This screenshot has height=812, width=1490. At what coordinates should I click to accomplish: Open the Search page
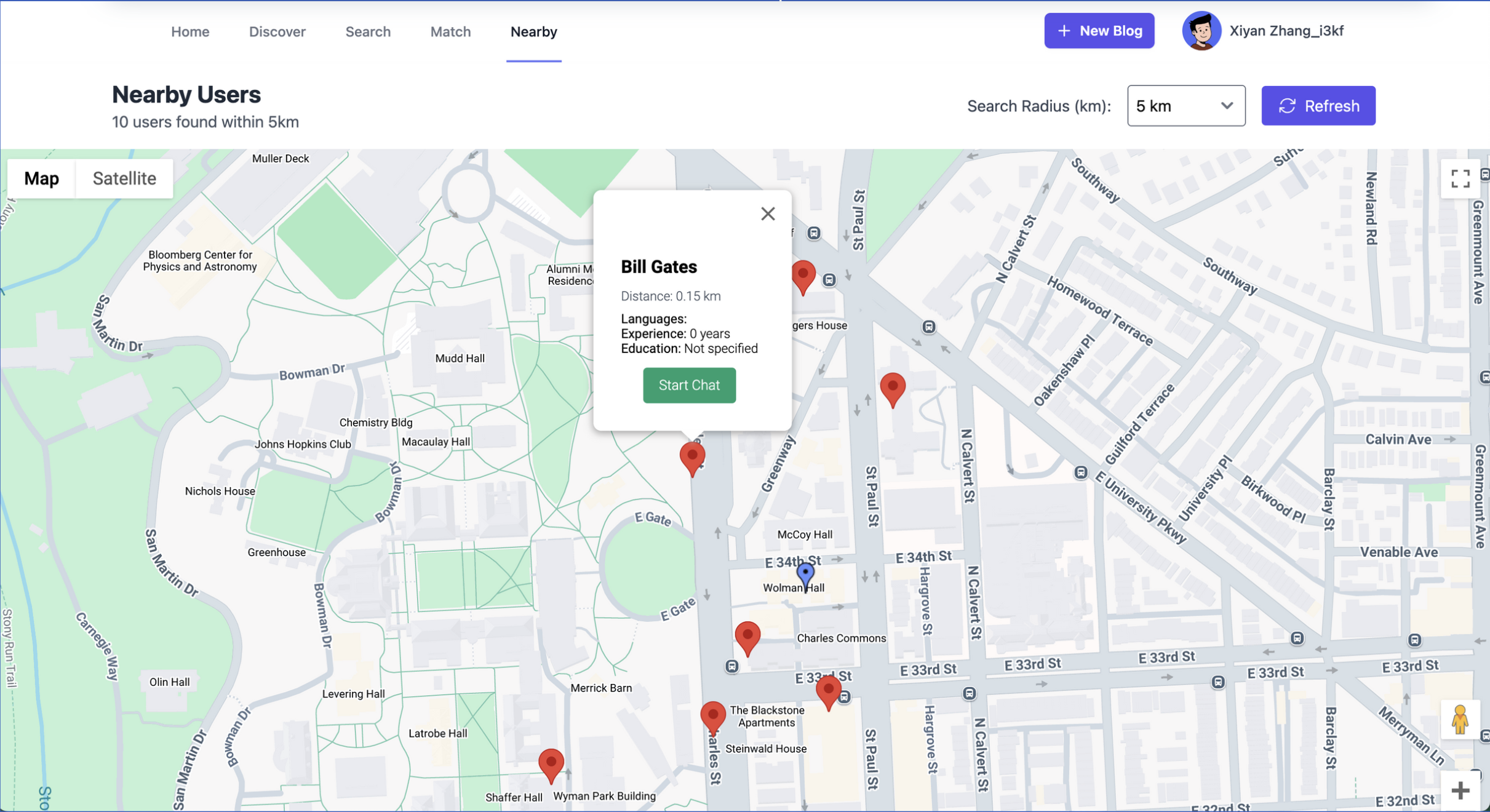click(368, 31)
